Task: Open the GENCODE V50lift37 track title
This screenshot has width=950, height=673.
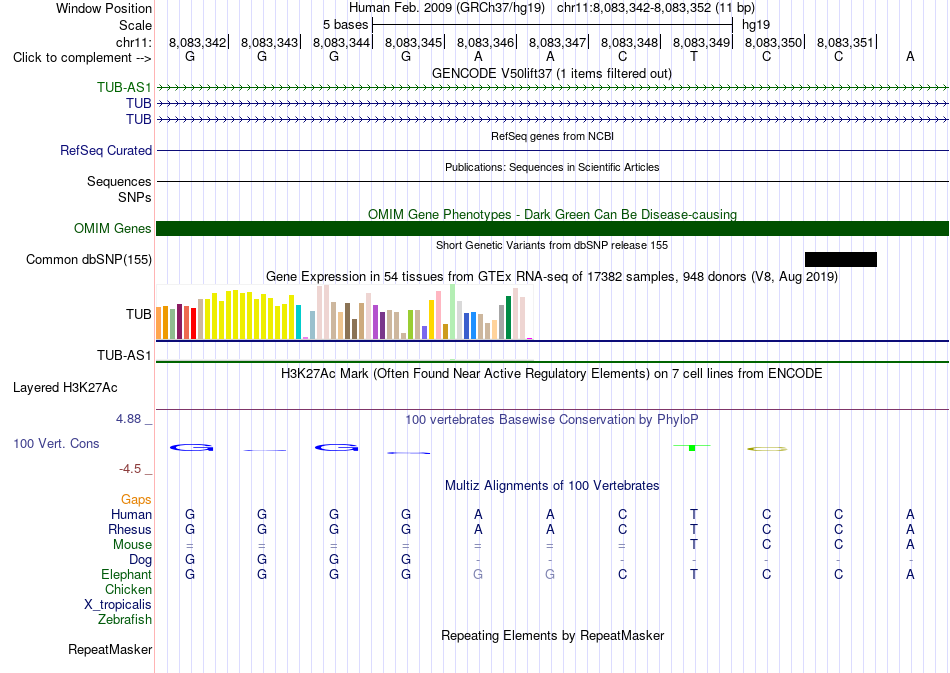Action: (552, 73)
